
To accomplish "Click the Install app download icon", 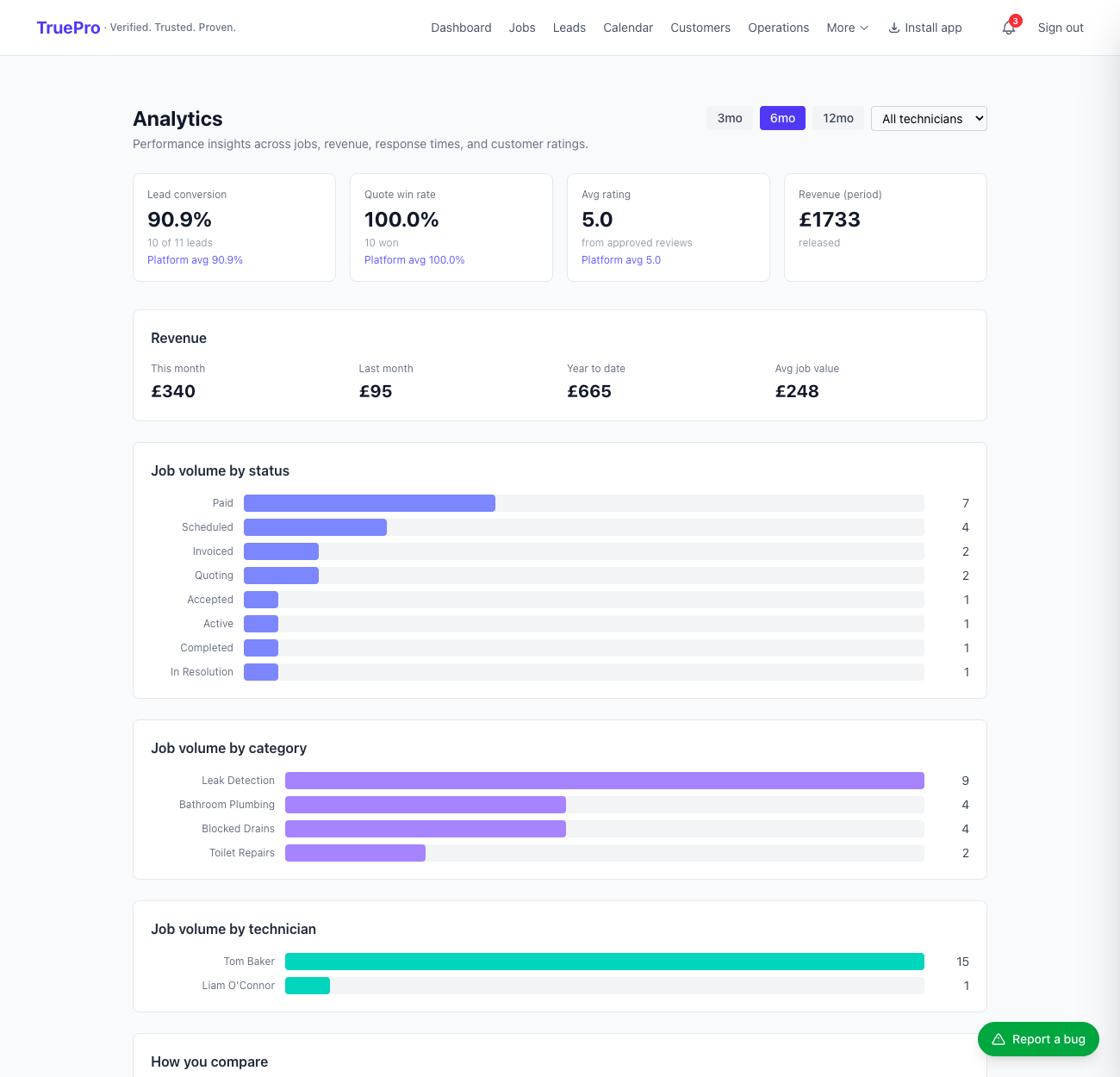I will pyautogui.click(x=894, y=28).
